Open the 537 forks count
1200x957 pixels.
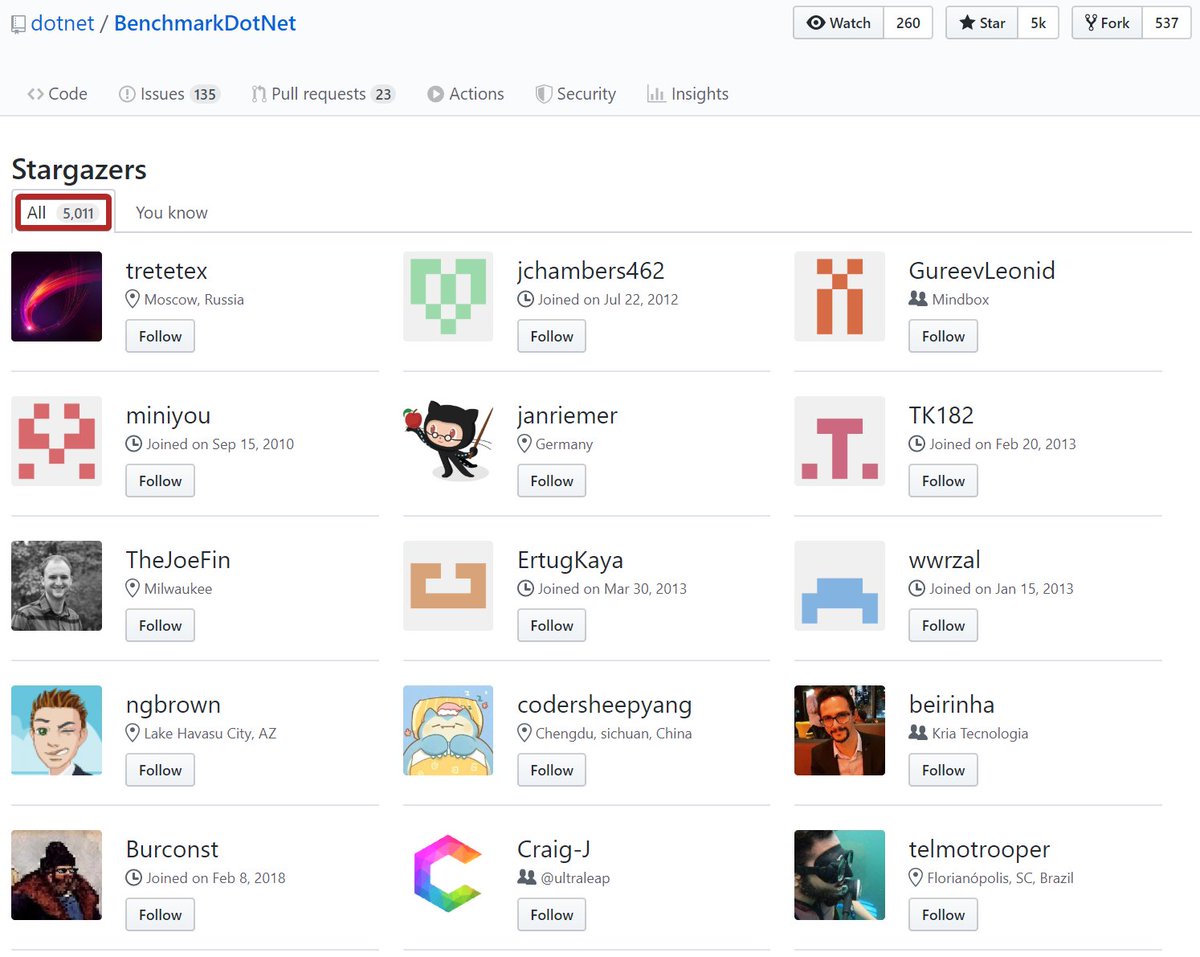point(1166,23)
